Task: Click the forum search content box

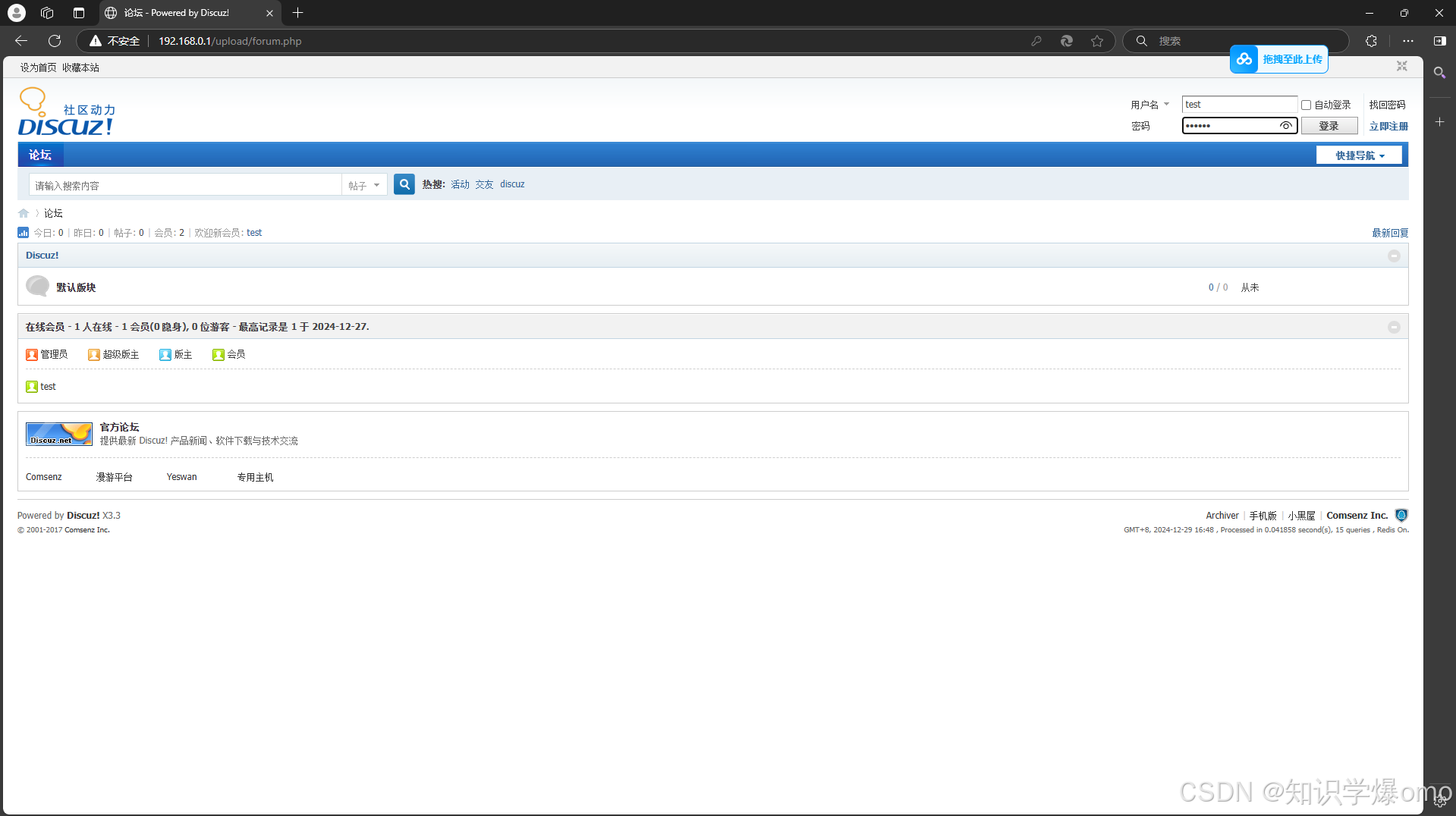Action: point(186,185)
